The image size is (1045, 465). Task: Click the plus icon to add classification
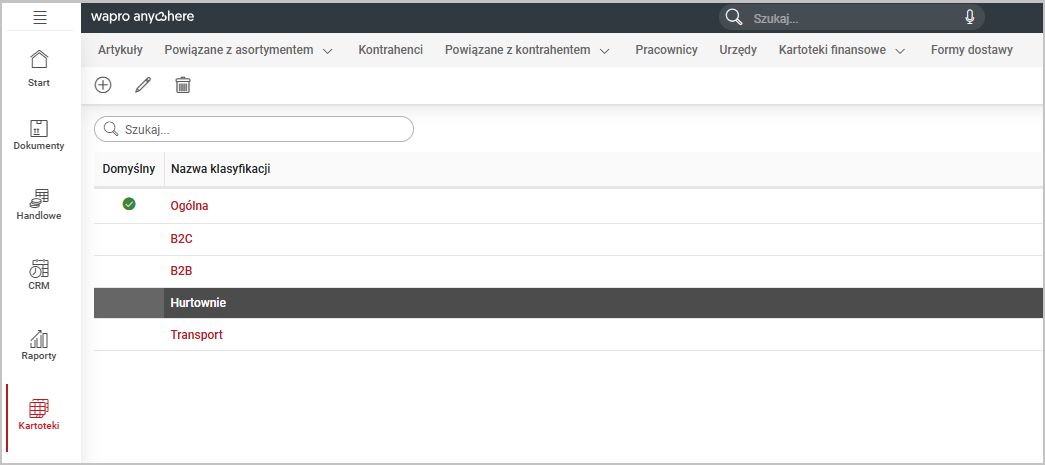(x=103, y=85)
